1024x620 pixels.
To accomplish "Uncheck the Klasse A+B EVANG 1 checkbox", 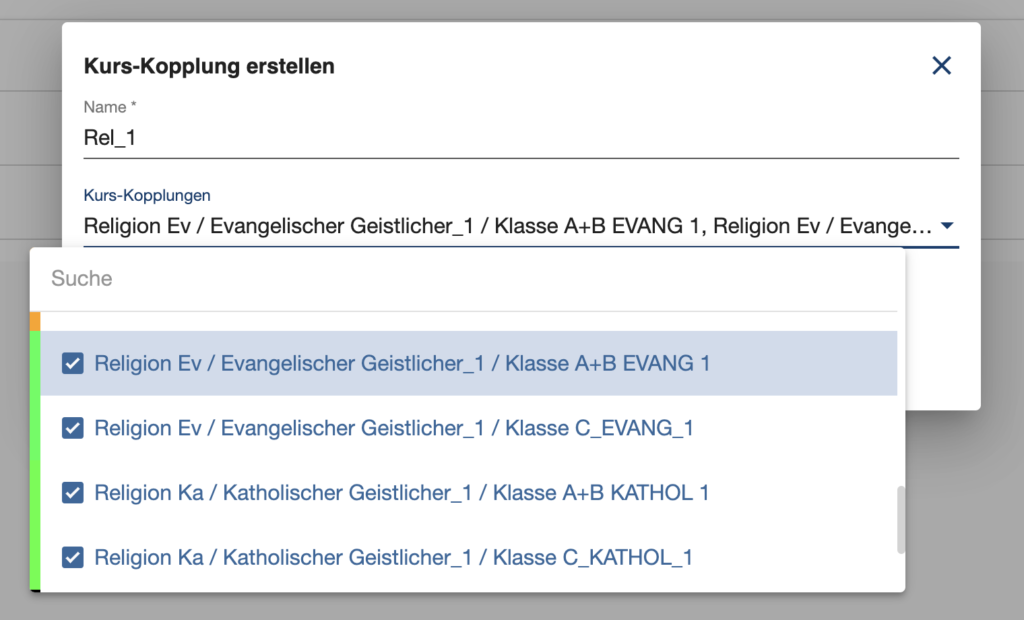I will click(x=72, y=363).
